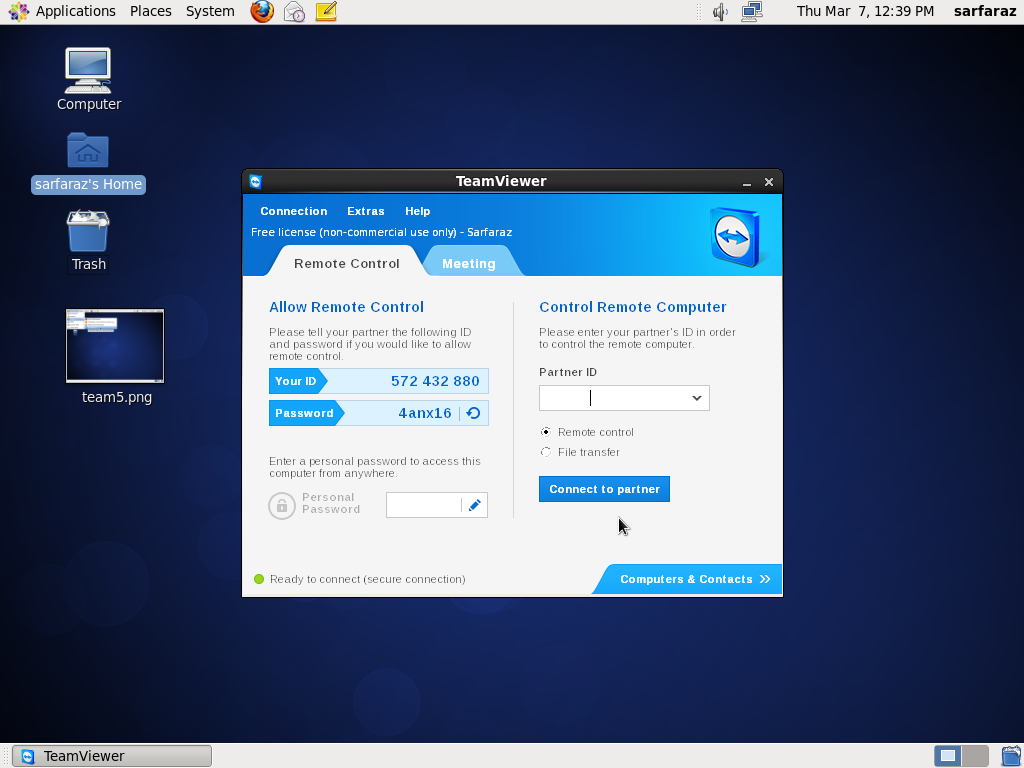Switch to the second workspace
Image resolution: width=1024 pixels, height=768 pixels.
(x=975, y=756)
